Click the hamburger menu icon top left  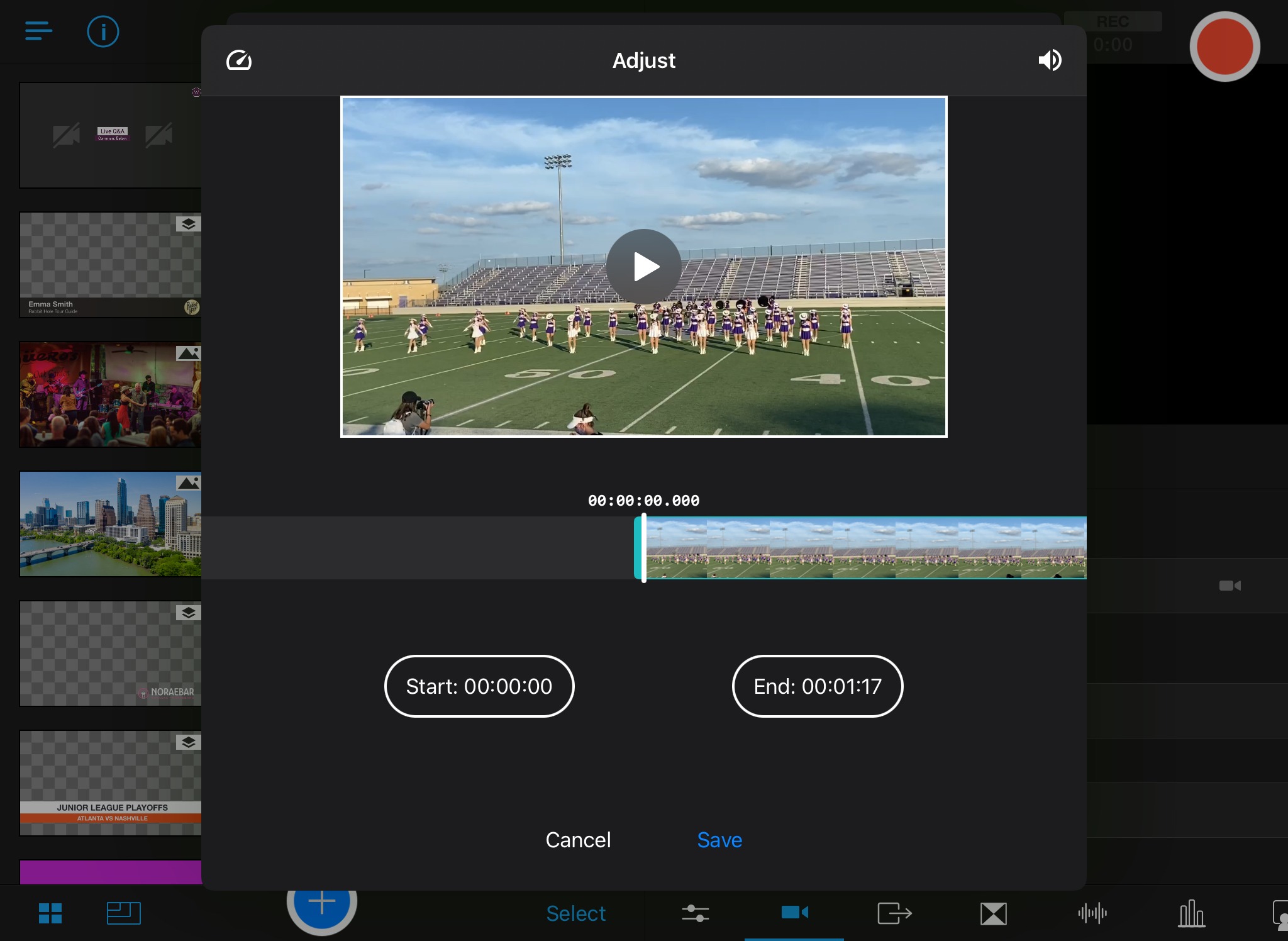(x=38, y=30)
